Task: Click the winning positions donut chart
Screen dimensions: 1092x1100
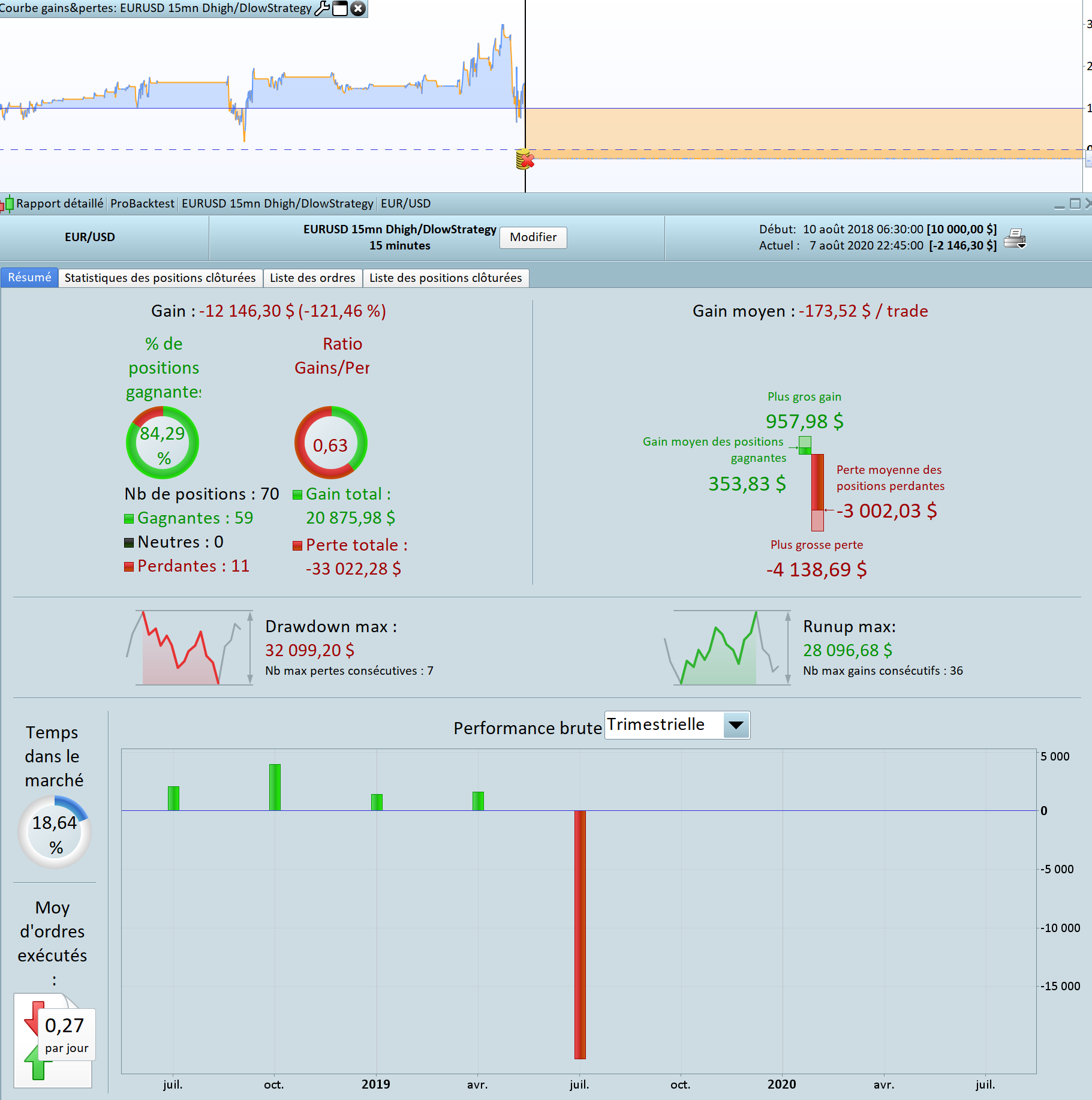Action: click(x=163, y=443)
